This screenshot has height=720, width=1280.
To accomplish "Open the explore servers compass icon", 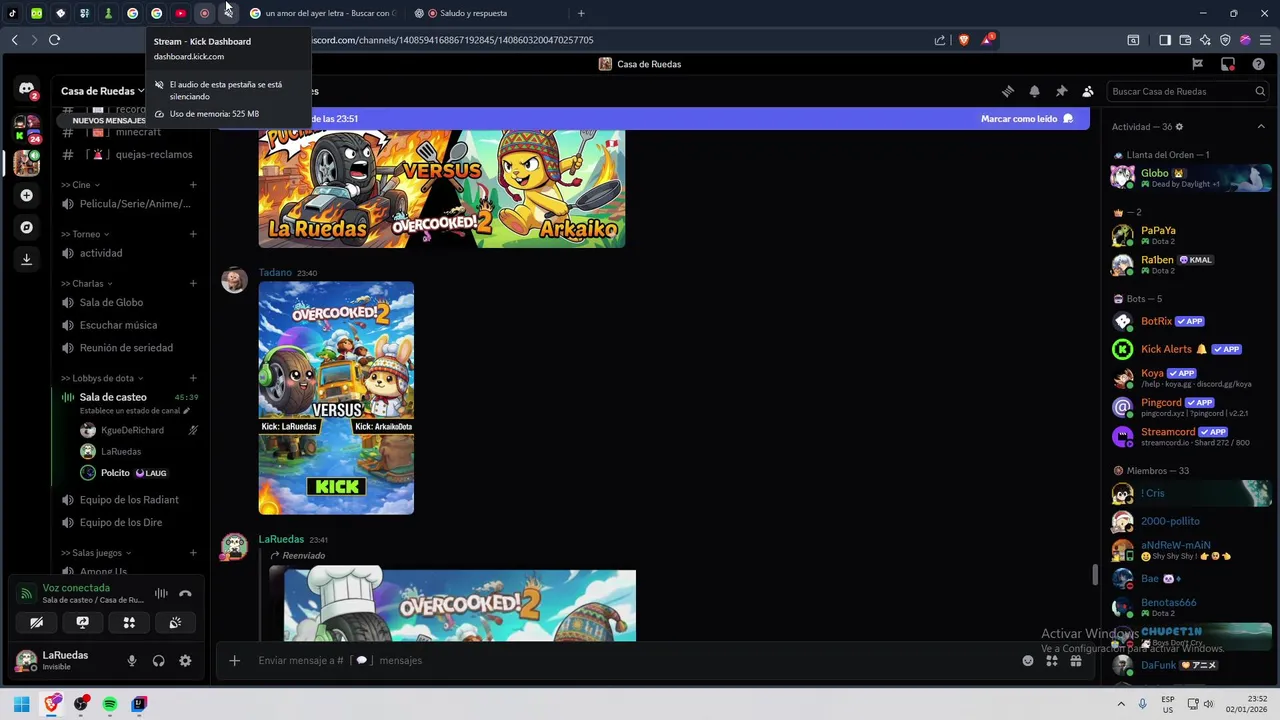I will pos(27,227).
